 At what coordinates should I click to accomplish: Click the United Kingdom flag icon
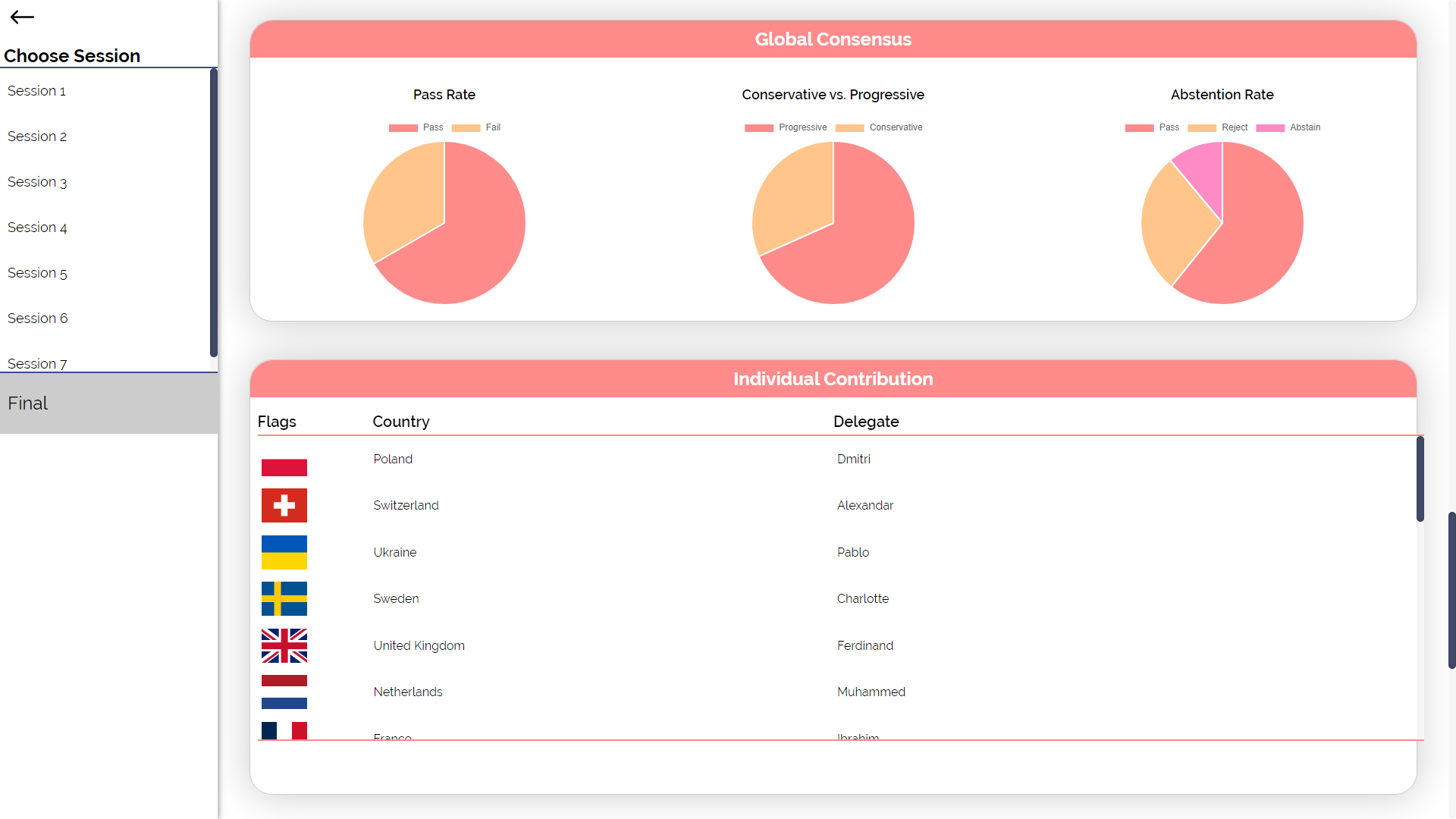click(284, 645)
